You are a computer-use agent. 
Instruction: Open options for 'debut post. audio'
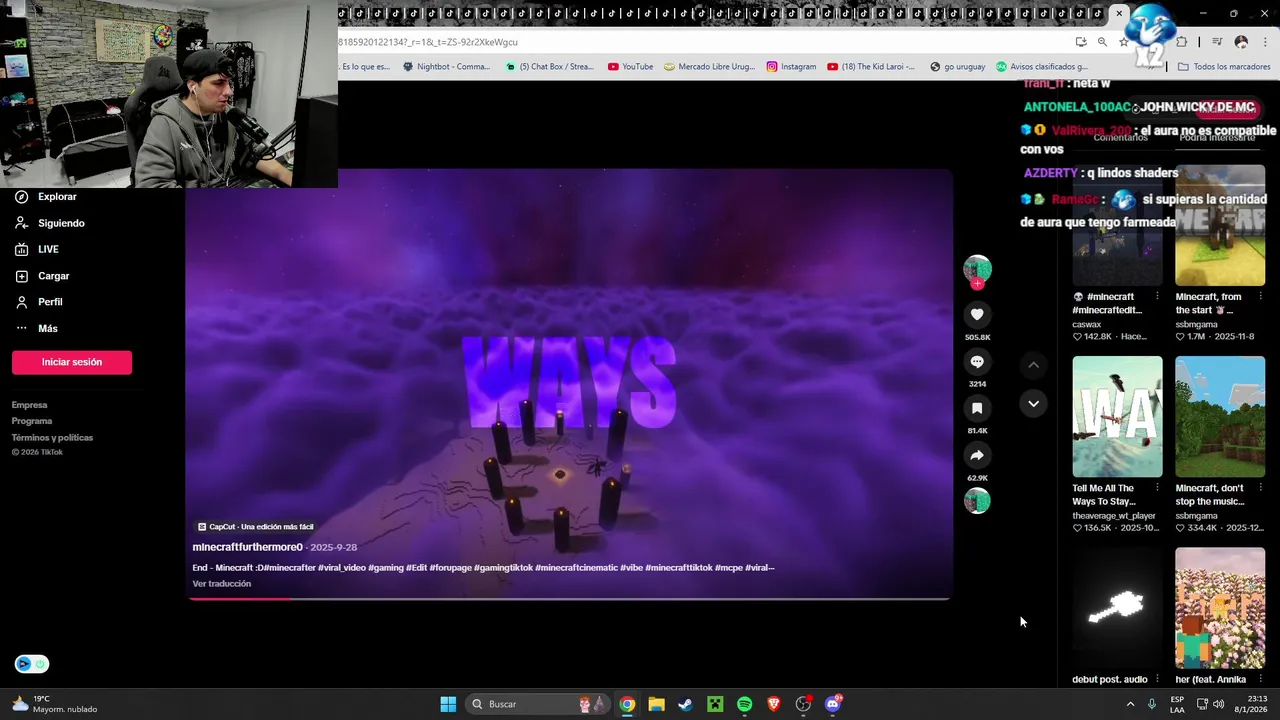pos(1157,679)
